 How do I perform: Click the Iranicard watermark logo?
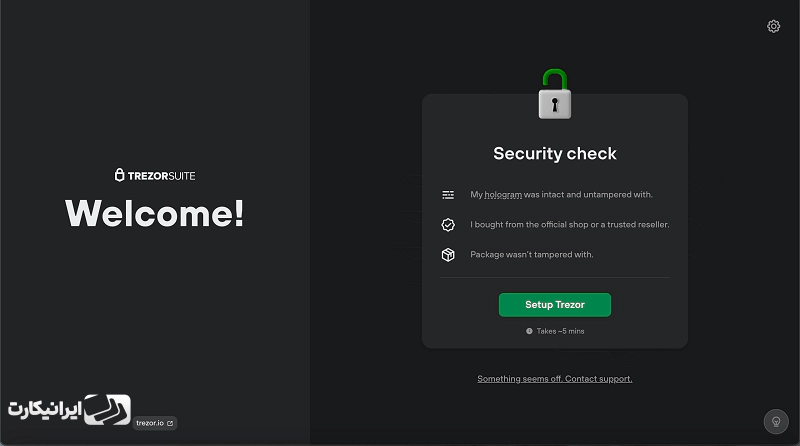[x=69, y=409]
